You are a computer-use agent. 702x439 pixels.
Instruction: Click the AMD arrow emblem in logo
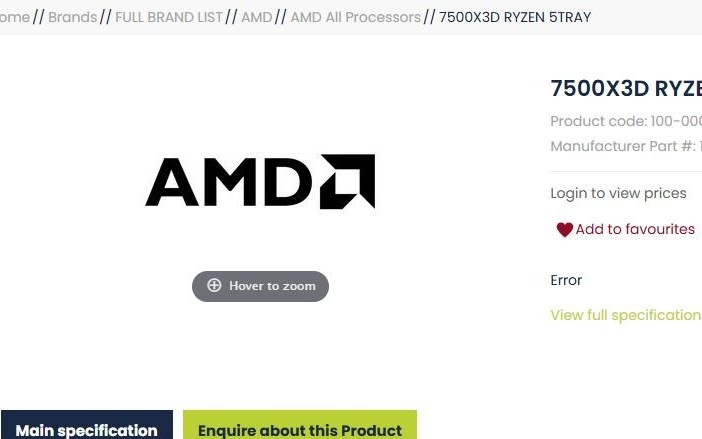click(x=347, y=181)
